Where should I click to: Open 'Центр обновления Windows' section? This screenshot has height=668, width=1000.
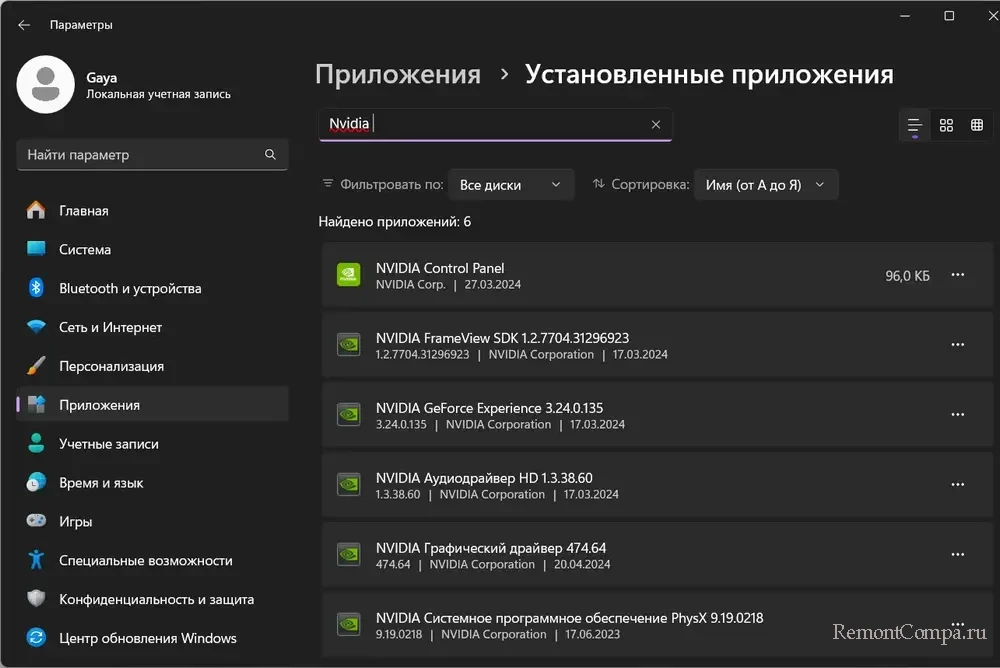coord(147,638)
